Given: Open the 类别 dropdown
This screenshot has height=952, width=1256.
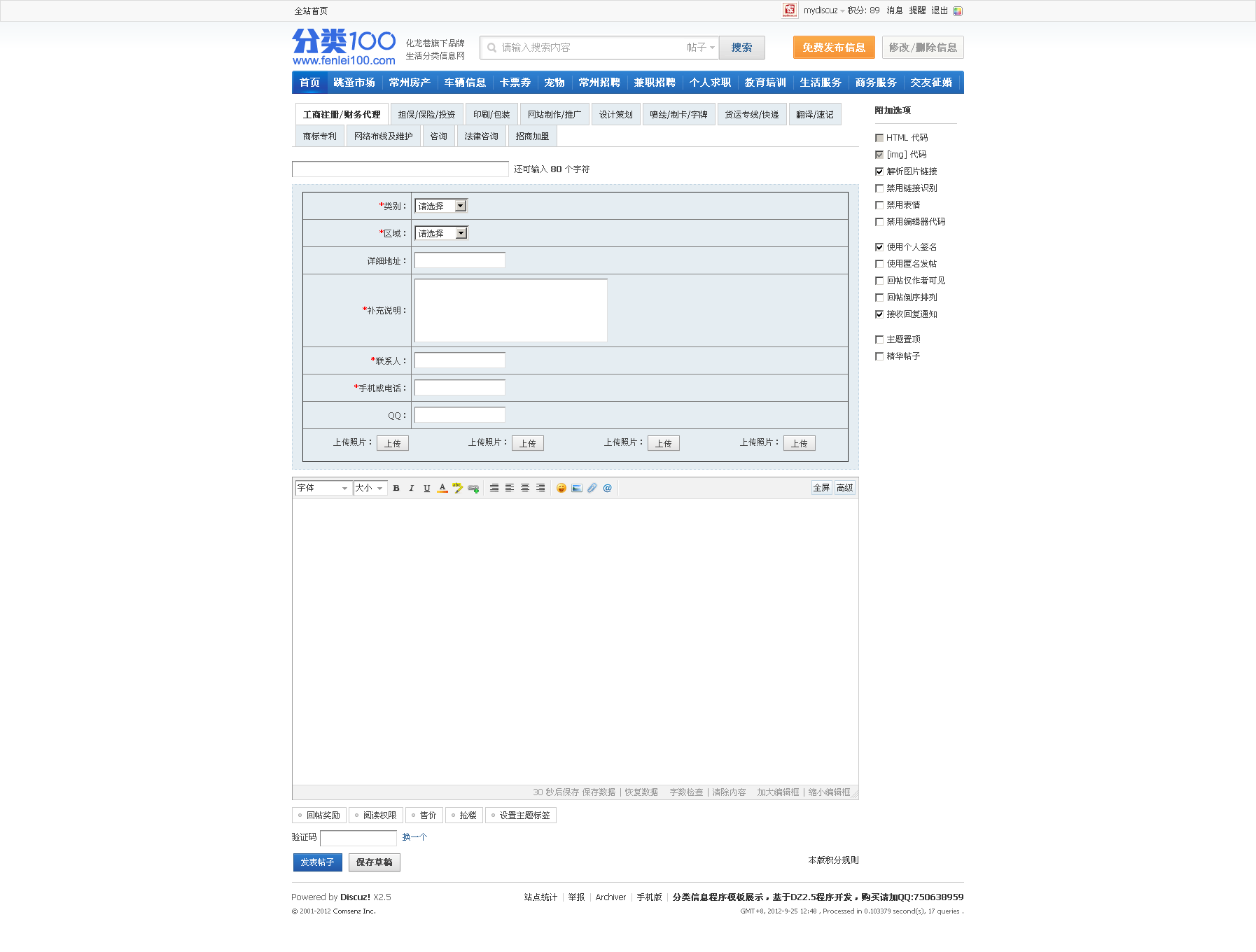Looking at the screenshot, I should click(x=441, y=206).
